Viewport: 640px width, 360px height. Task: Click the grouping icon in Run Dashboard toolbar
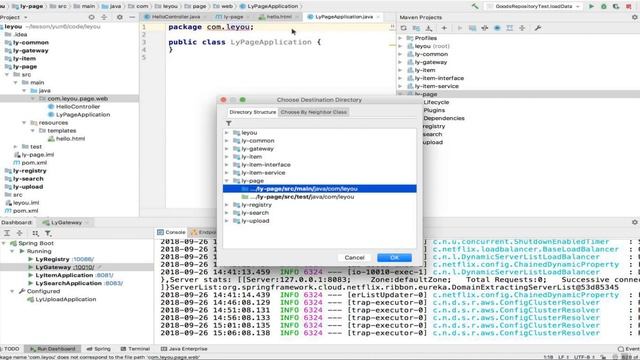tap(36, 233)
